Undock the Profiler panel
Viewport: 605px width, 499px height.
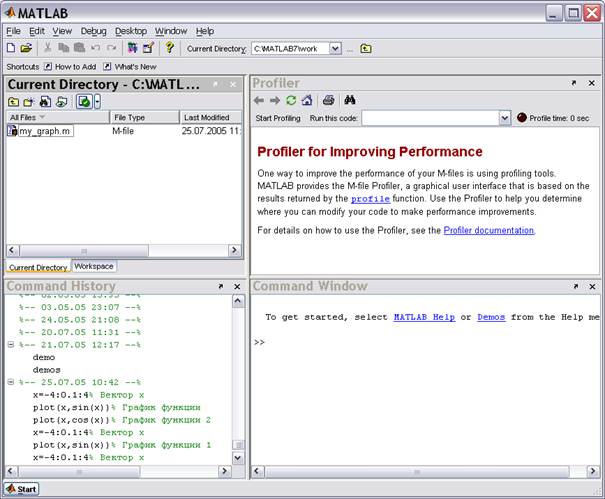[574, 83]
